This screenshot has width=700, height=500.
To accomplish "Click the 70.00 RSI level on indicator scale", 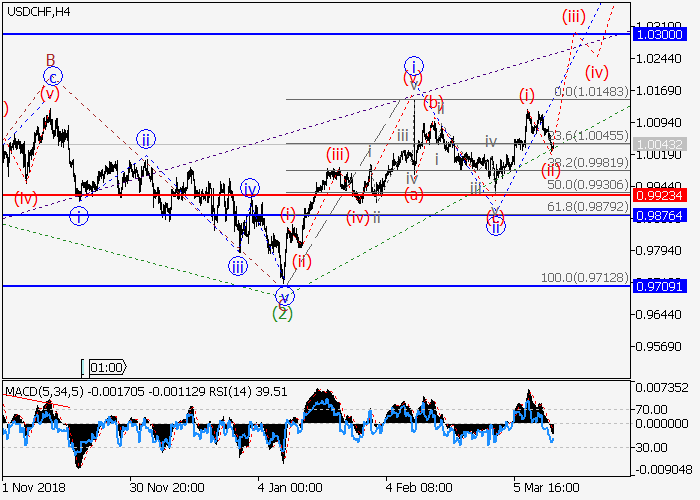I will click(660, 408).
